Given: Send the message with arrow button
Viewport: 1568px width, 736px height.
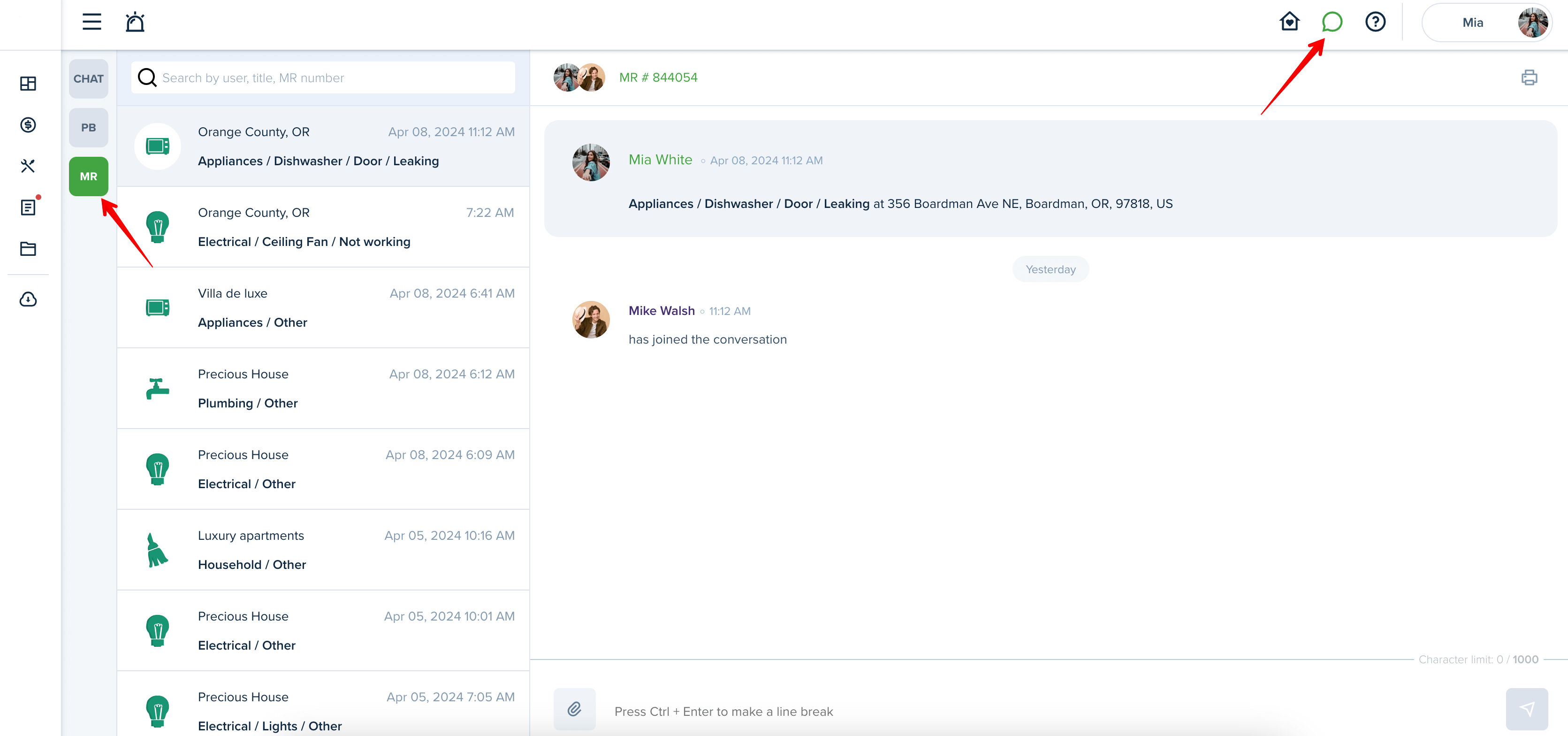Looking at the screenshot, I should point(1527,709).
